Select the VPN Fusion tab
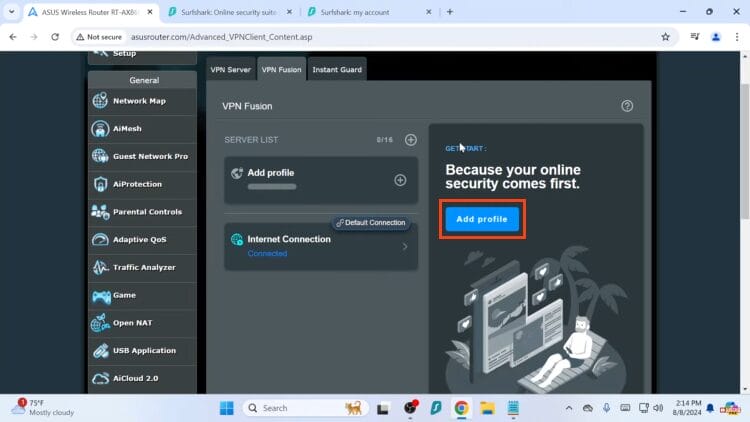 pos(281,69)
